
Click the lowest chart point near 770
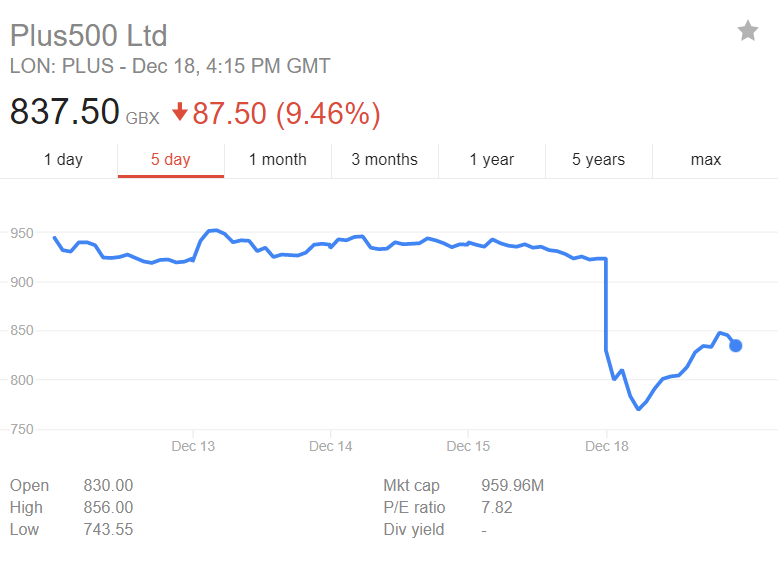(639, 409)
